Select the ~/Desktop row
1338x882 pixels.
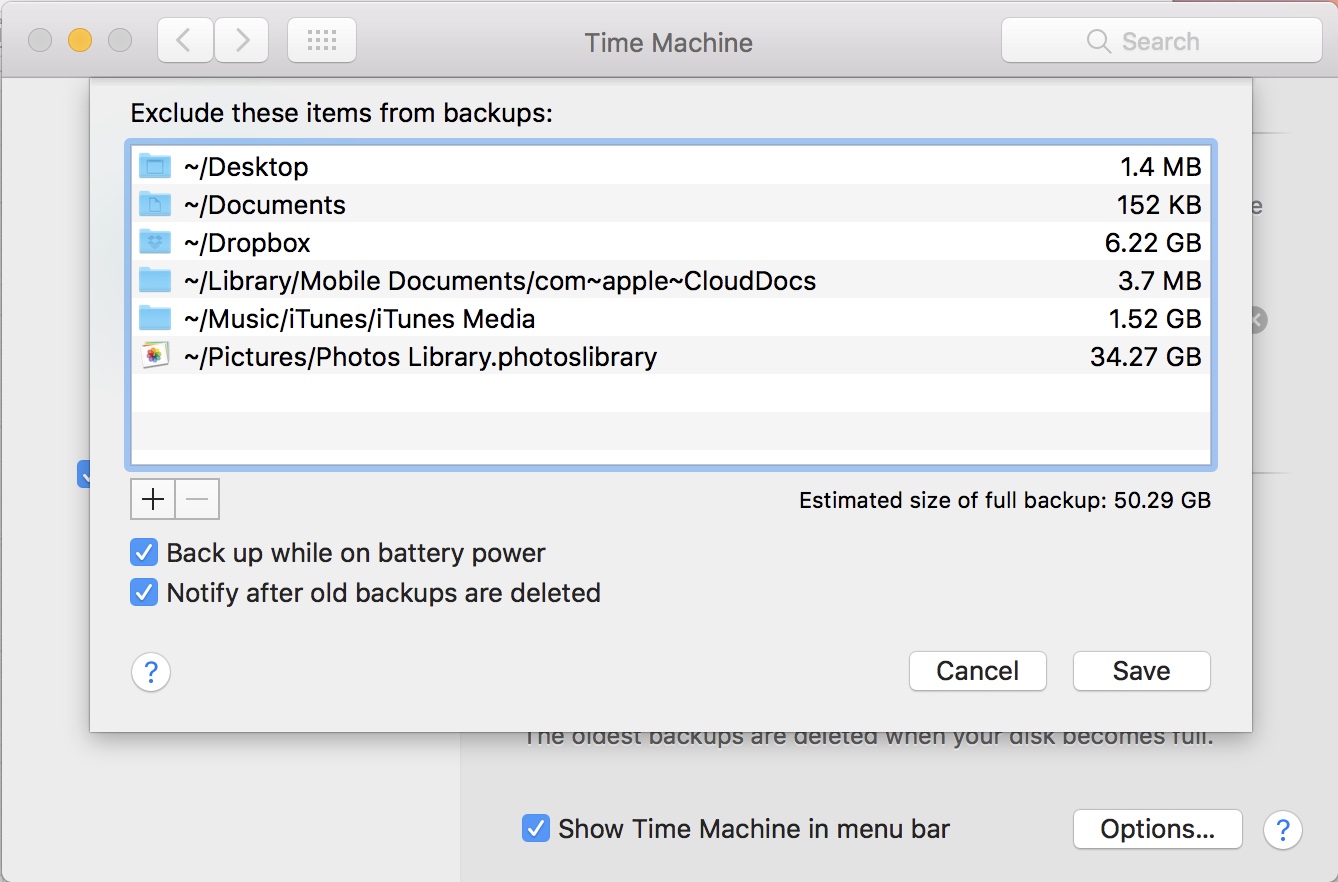tap(670, 166)
